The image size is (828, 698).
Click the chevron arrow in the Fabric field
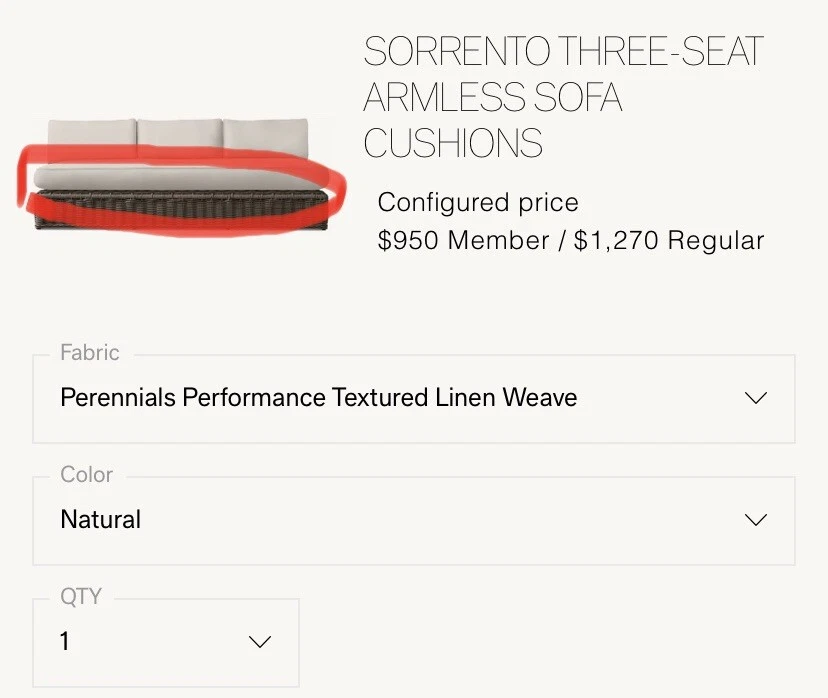756,398
